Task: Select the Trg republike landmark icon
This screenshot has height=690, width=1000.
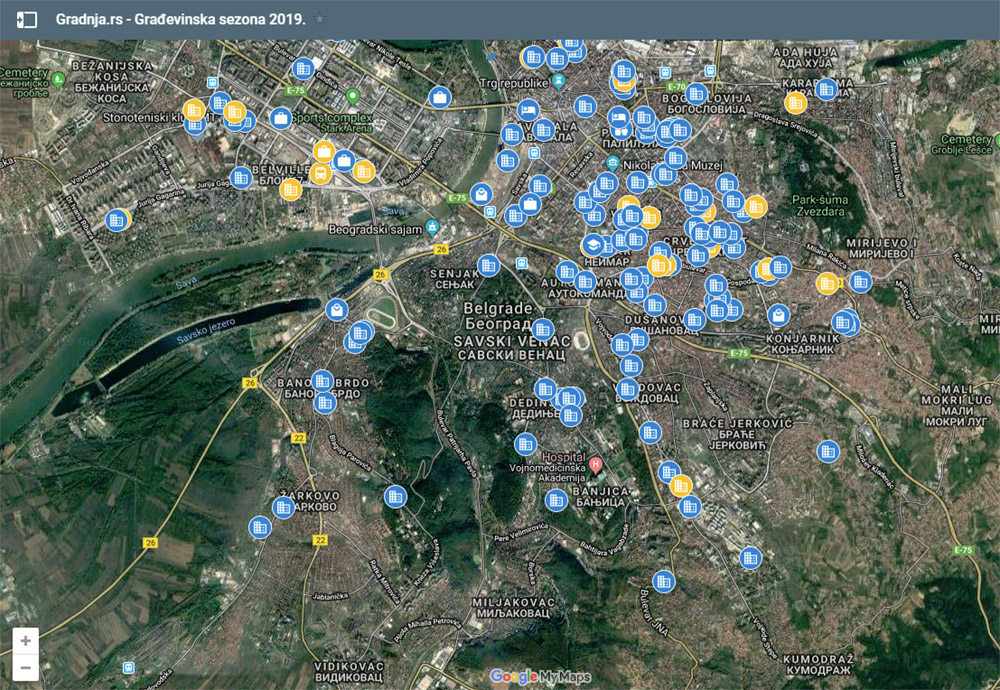Action: pos(559,82)
